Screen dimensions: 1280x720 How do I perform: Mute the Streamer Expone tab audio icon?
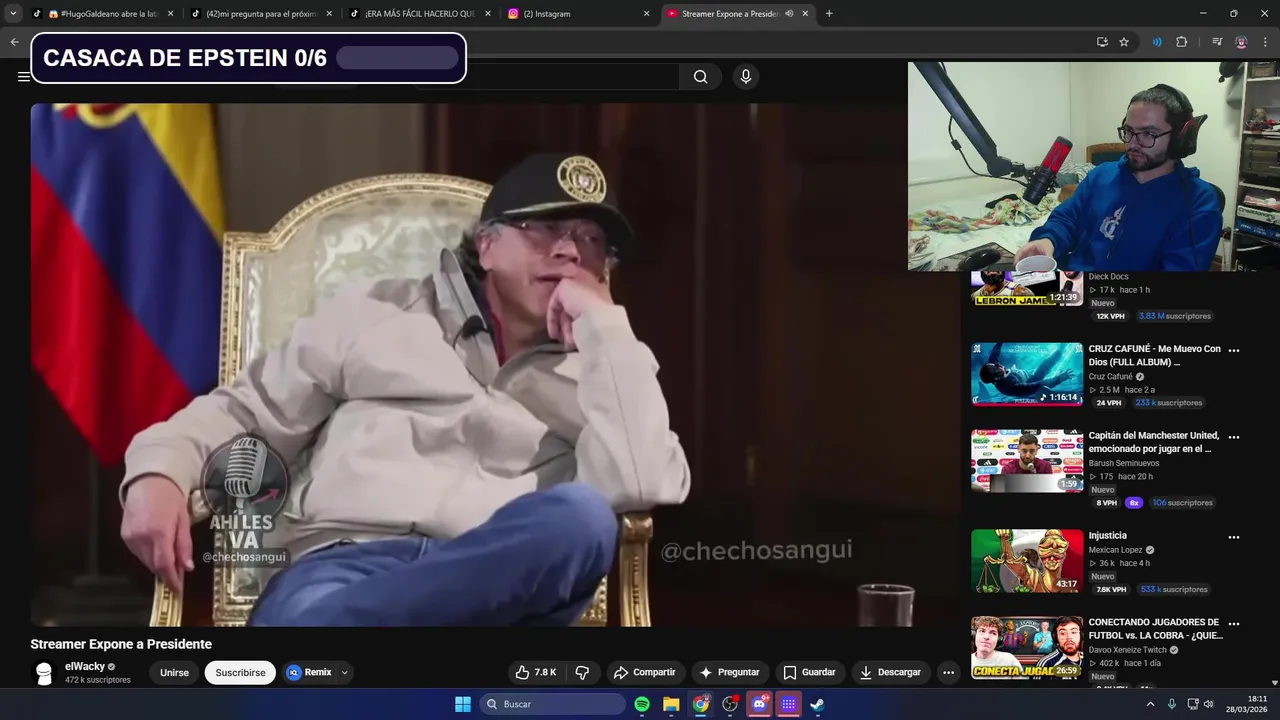click(789, 14)
